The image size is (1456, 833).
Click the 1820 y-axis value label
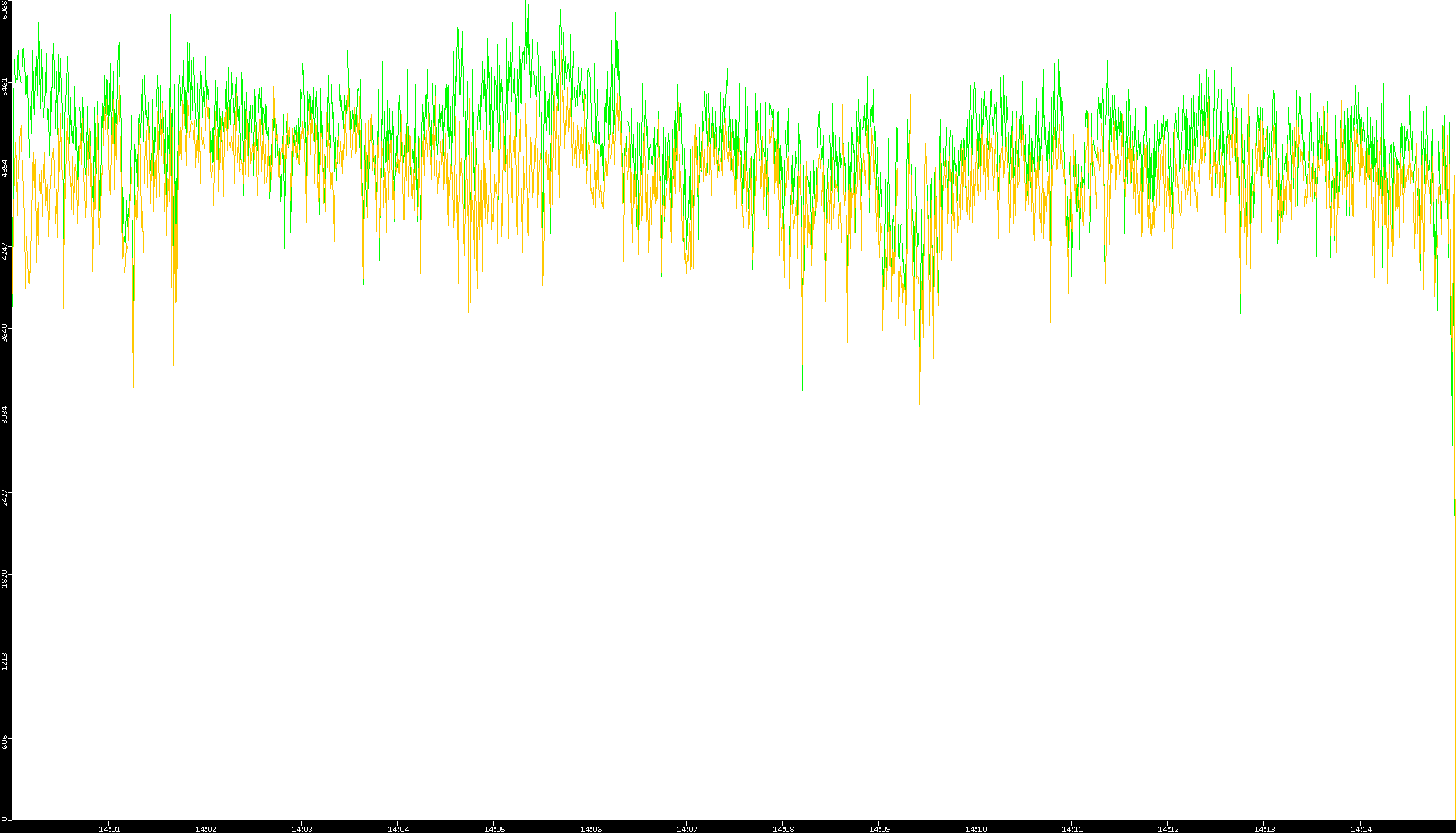[6, 579]
